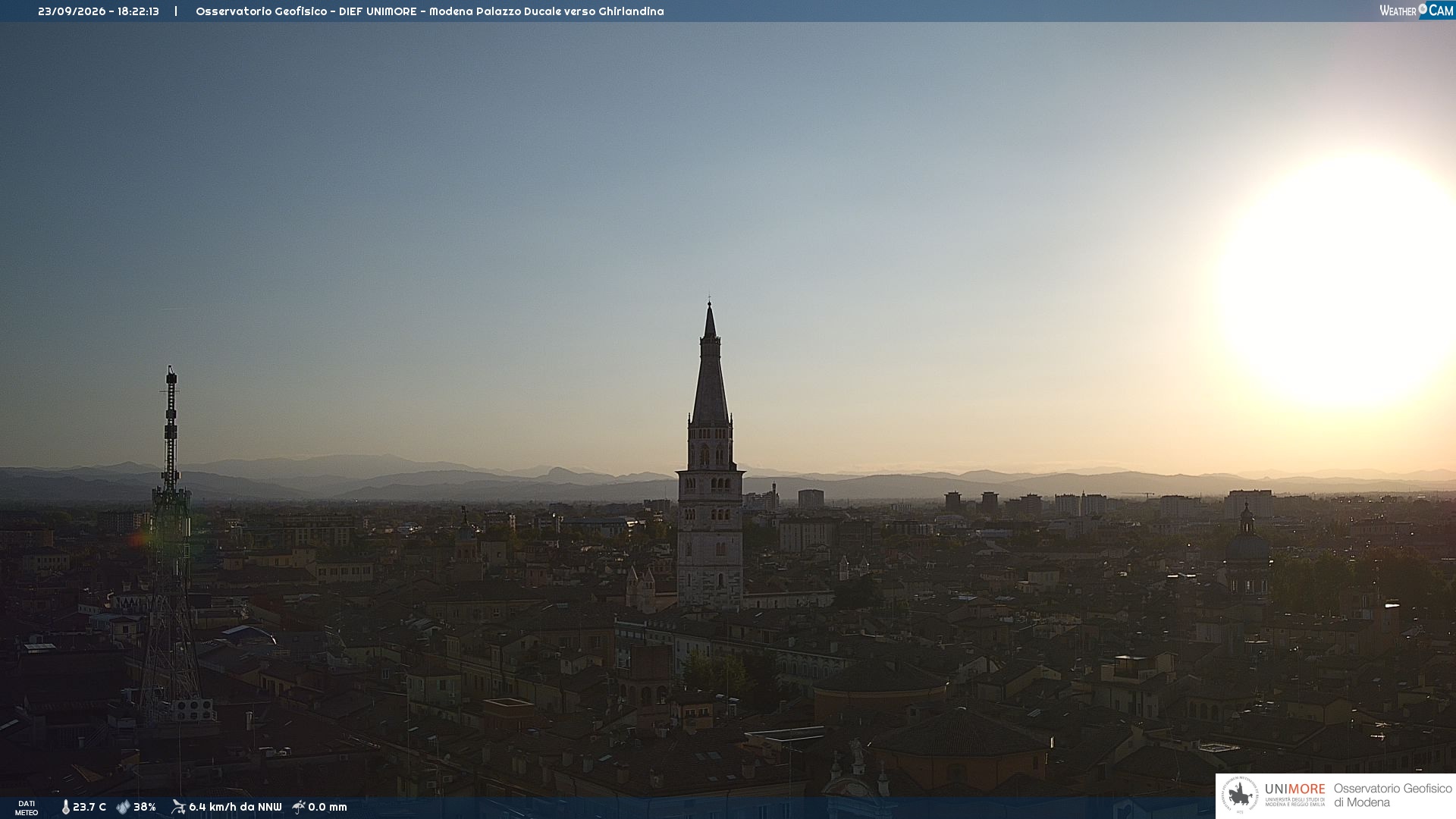Viewport: 1456px width, 819px height.
Task: Click the 23/09/2026 date stamp
Action: pyautogui.click(x=72, y=11)
